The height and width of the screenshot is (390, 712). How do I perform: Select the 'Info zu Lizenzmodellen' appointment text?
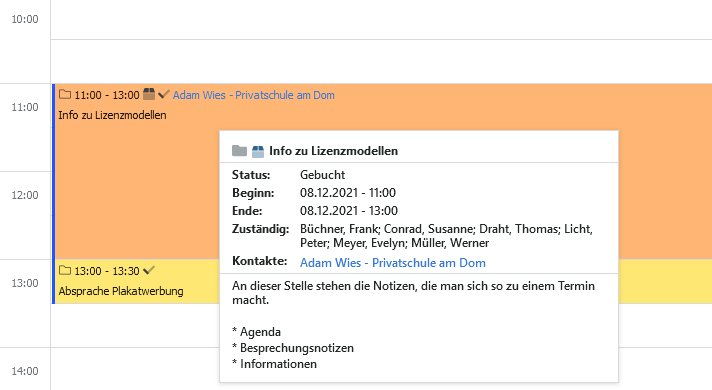[112, 115]
